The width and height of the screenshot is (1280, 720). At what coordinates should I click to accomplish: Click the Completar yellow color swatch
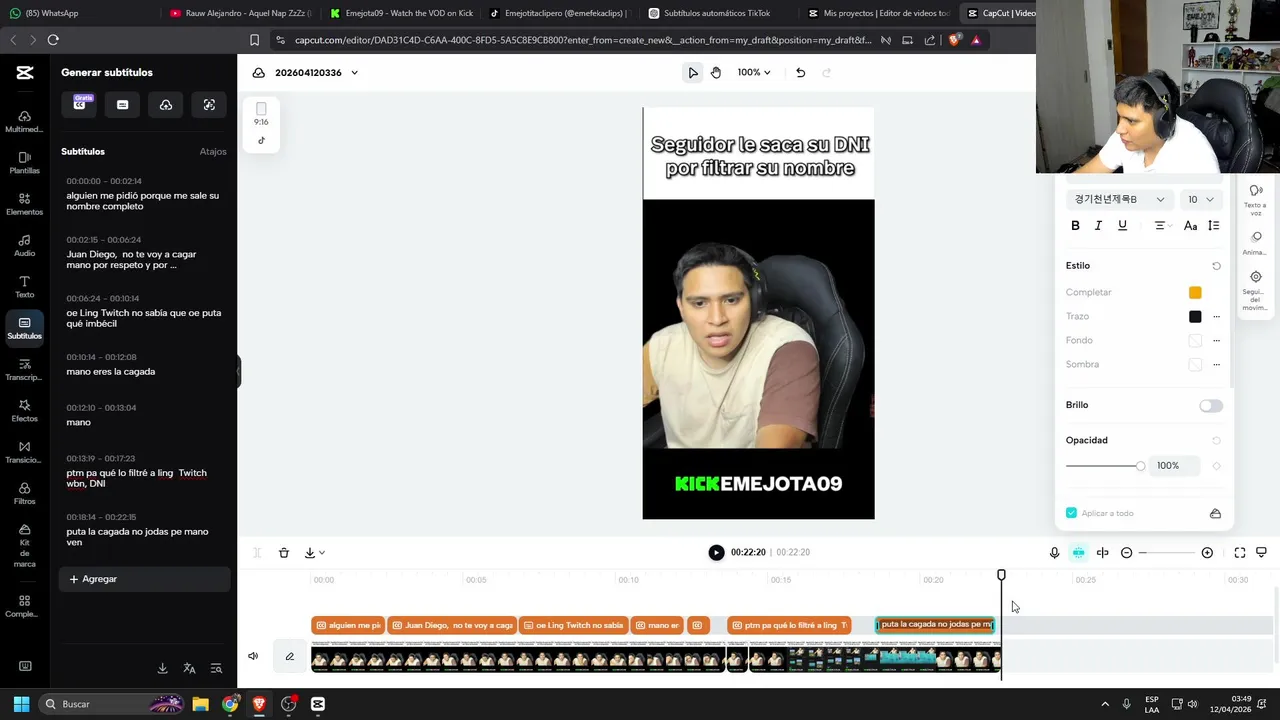tap(1195, 292)
